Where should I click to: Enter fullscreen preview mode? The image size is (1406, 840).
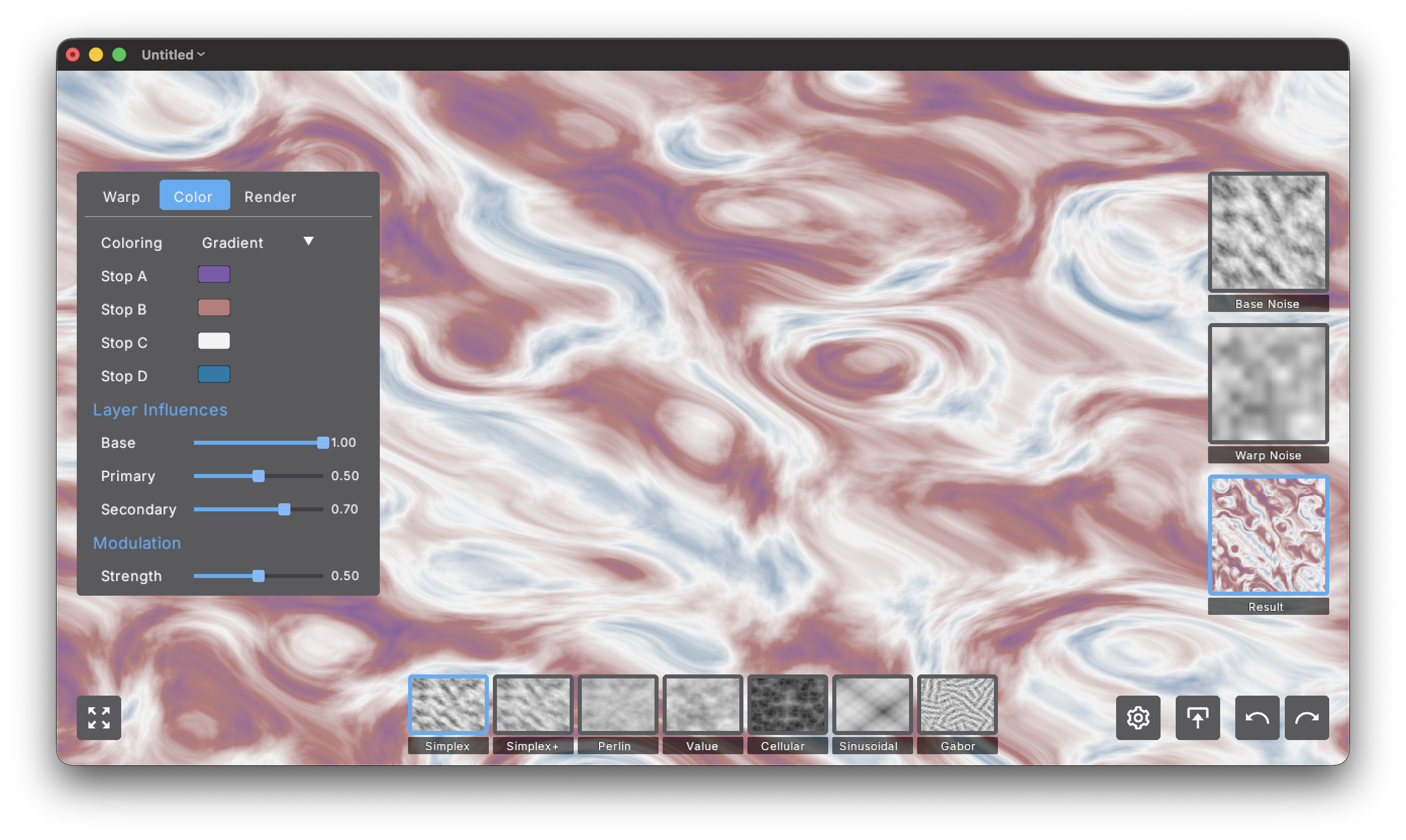pyautogui.click(x=98, y=717)
